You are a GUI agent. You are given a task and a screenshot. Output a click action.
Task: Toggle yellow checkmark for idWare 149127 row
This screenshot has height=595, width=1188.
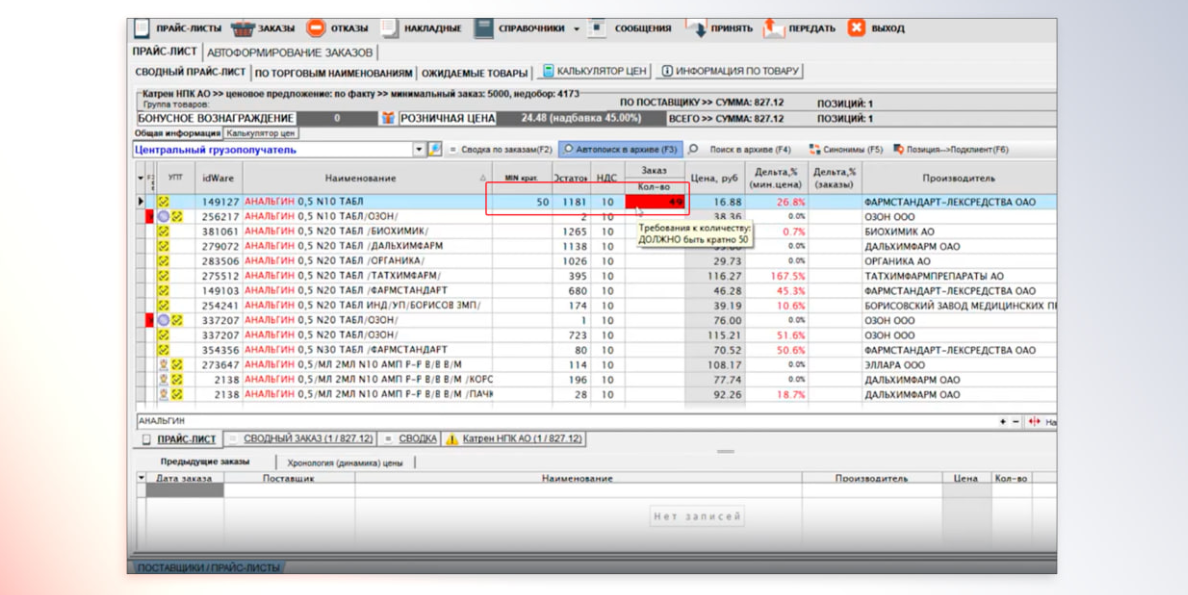pyautogui.click(x=164, y=202)
